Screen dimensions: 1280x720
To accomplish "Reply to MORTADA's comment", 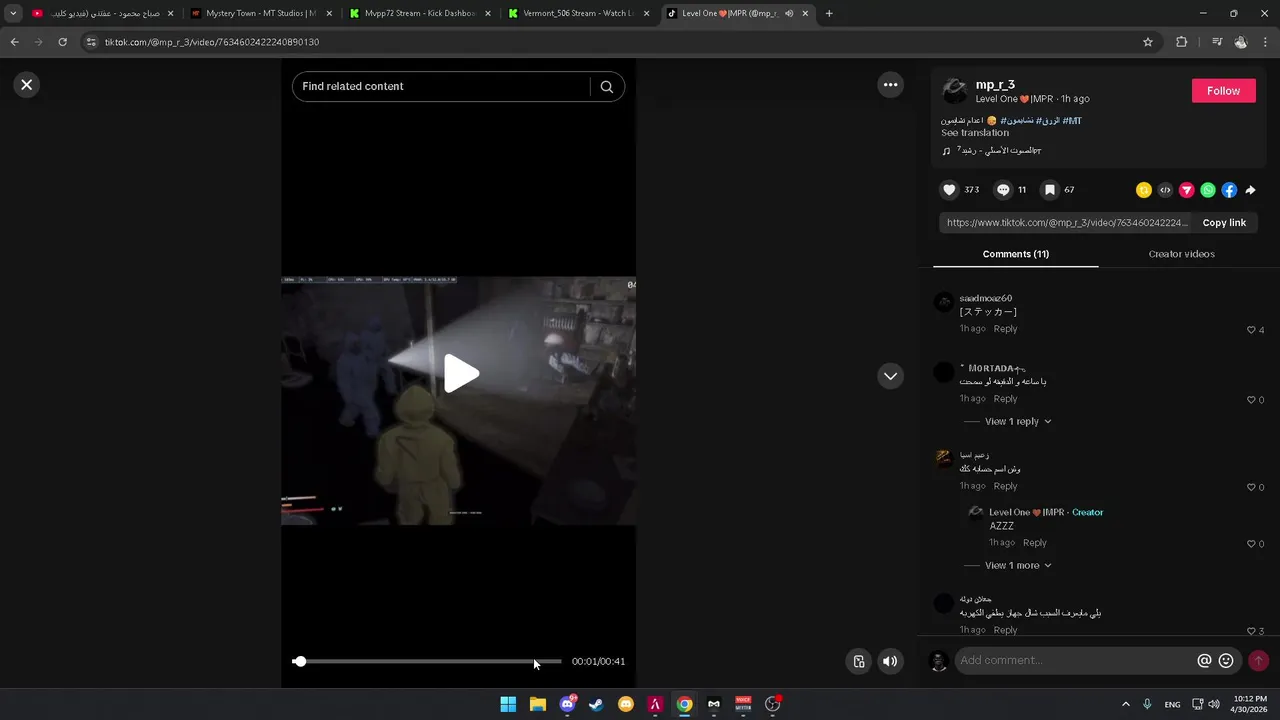I will click(x=1005, y=399).
